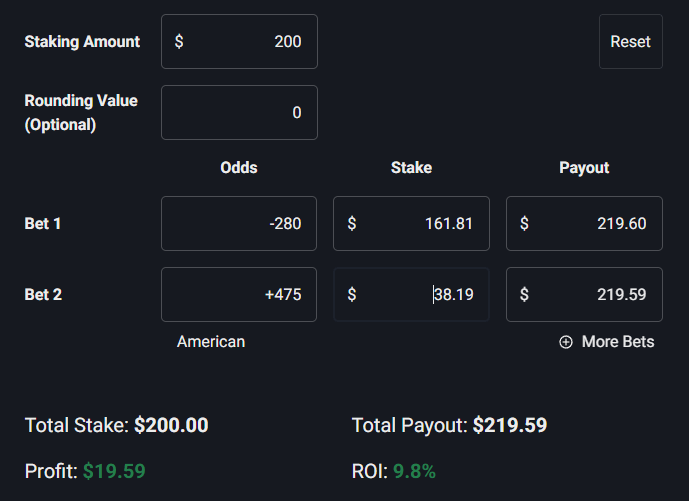Select the Rounding Value input box
Image resolution: width=689 pixels, height=501 pixels.
239,113
